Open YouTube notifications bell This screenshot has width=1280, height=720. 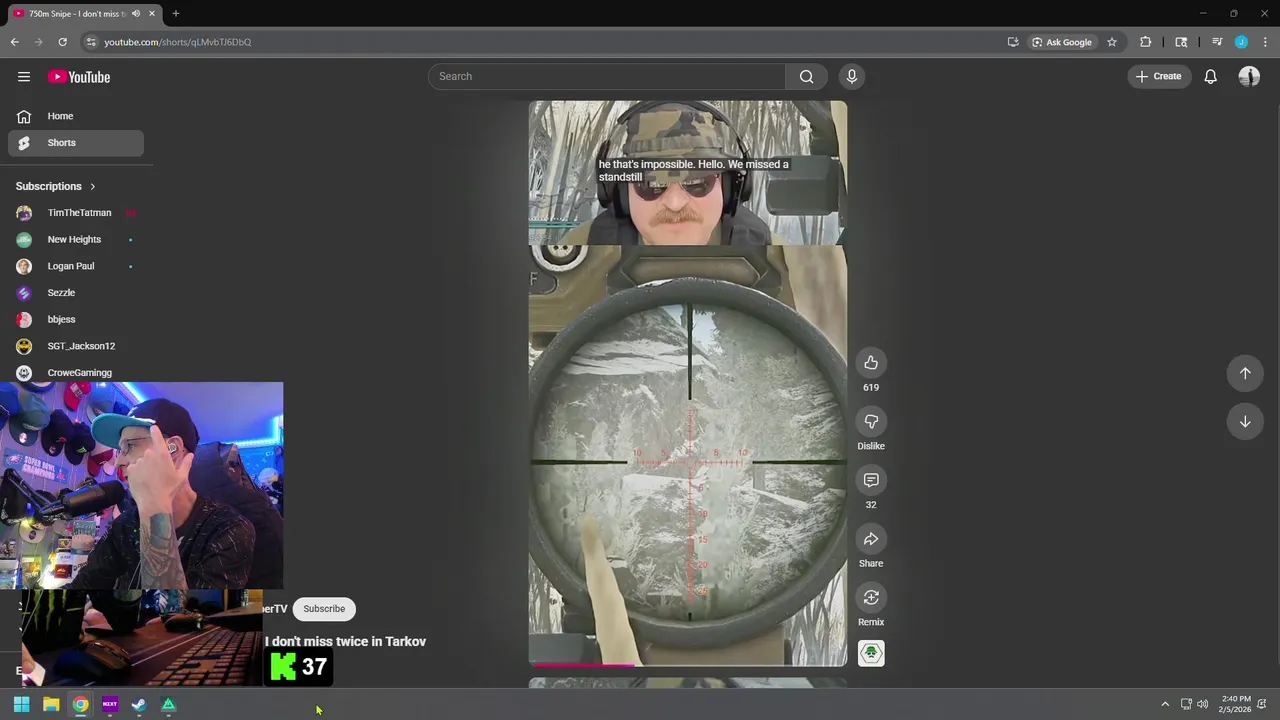pos(1210,77)
